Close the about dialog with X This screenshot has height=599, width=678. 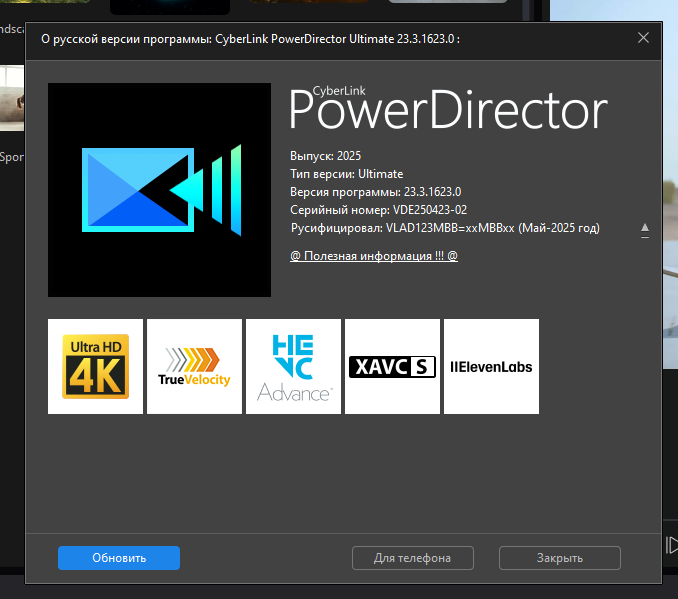[x=643, y=38]
